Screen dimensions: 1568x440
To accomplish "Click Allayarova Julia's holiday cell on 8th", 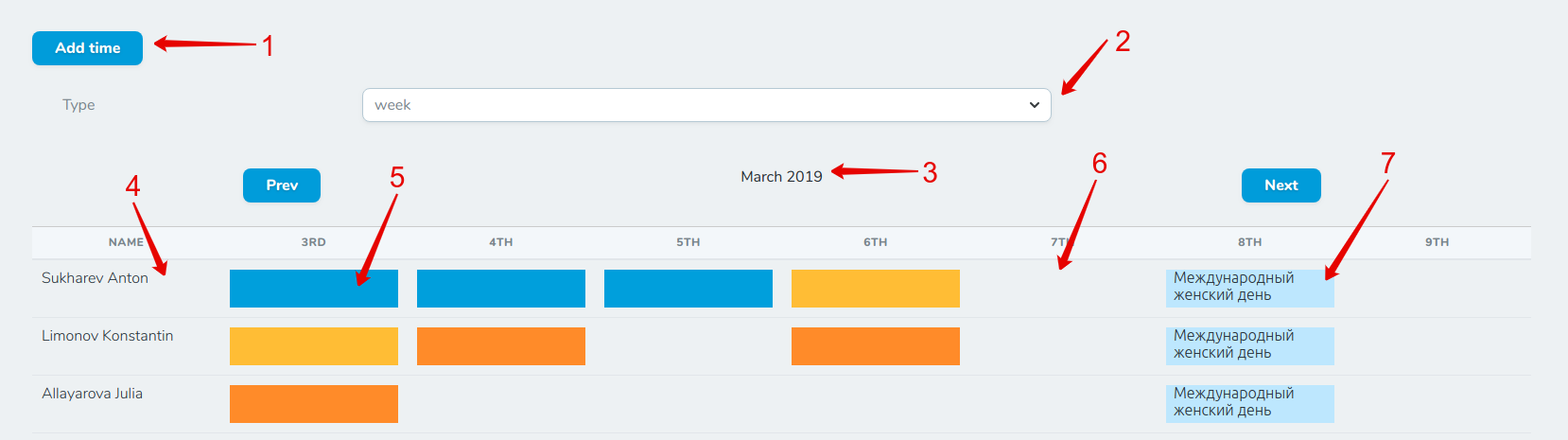I will tap(1249, 404).
